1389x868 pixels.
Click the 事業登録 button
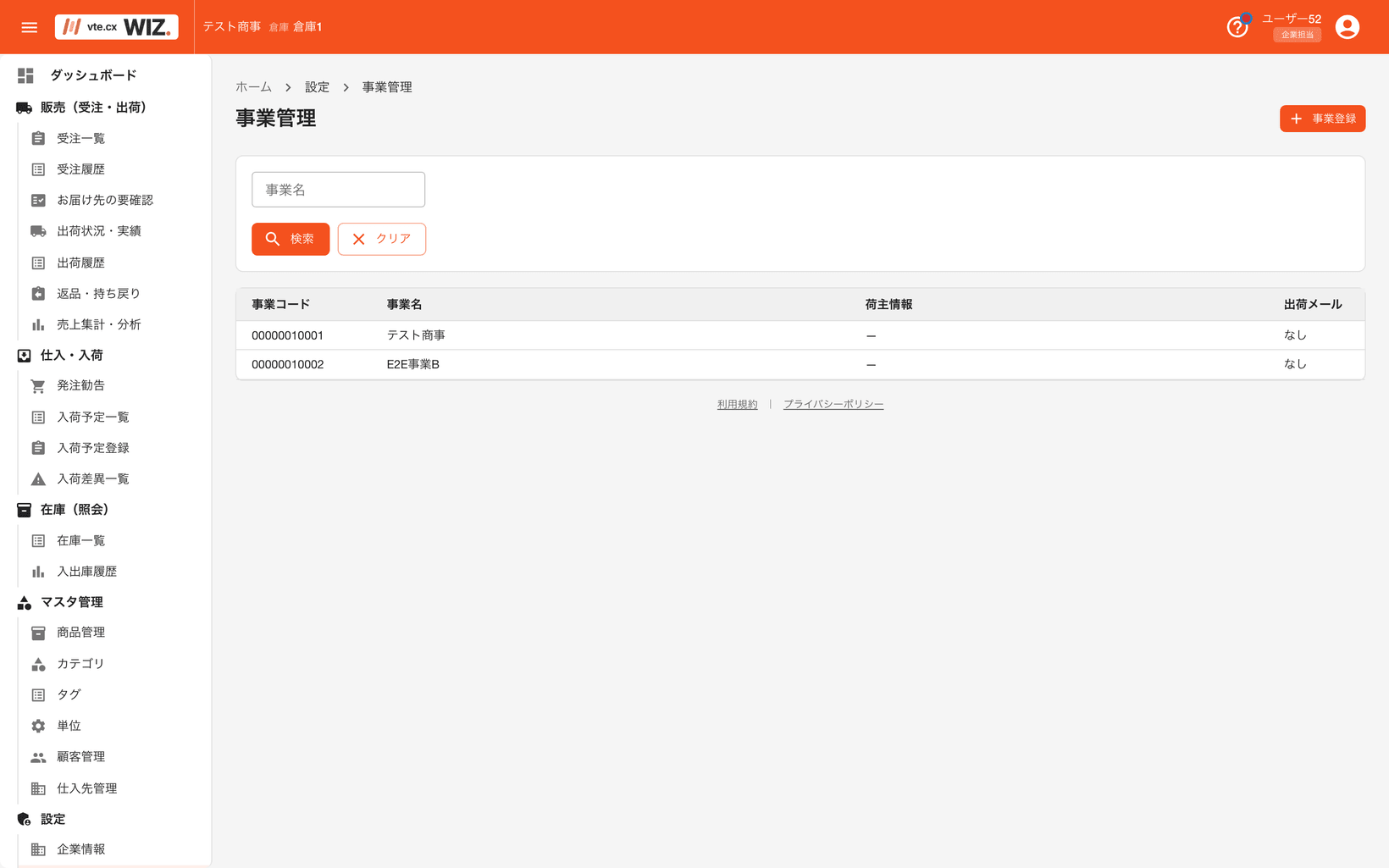click(1322, 119)
